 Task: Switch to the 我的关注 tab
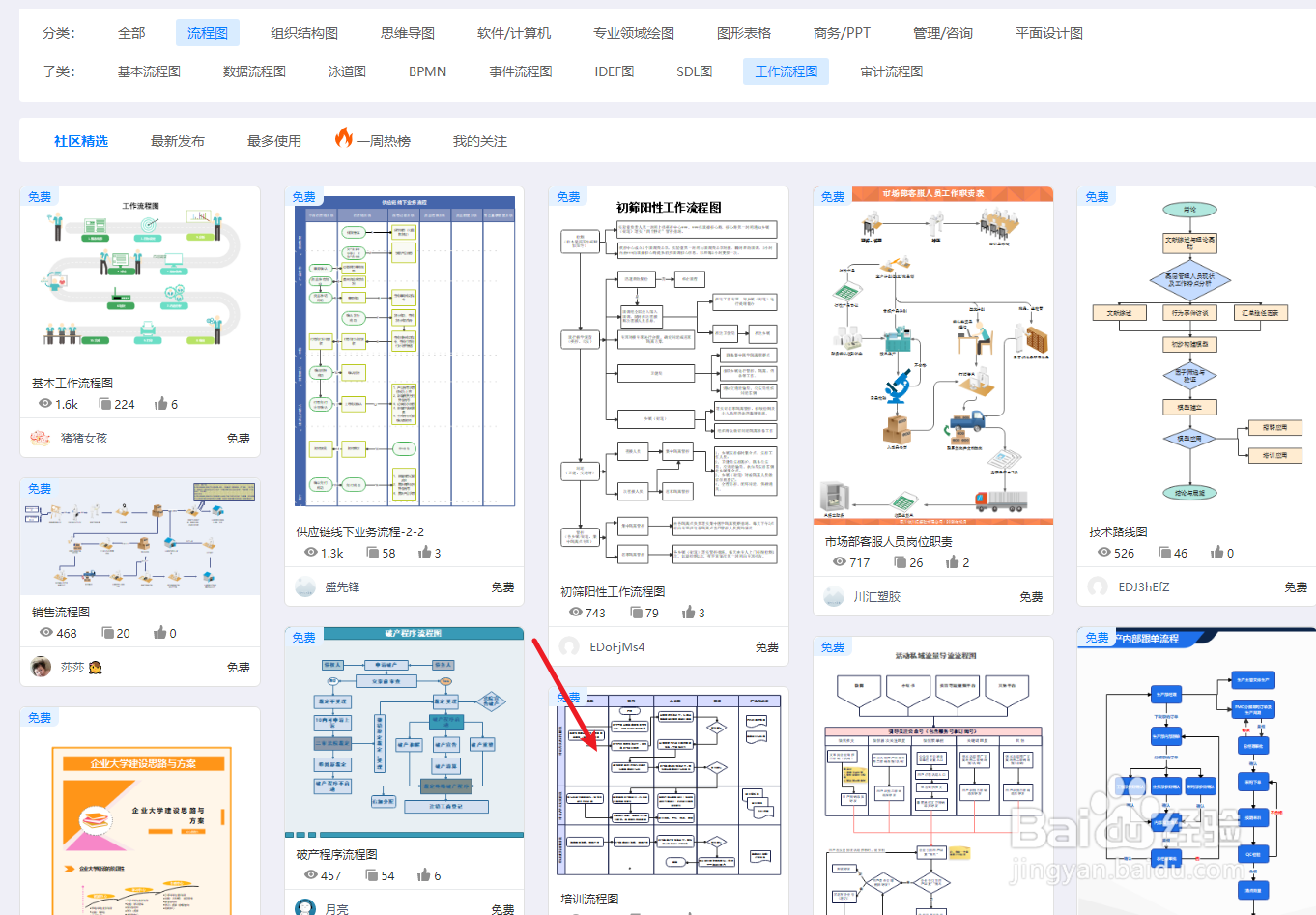click(x=478, y=139)
